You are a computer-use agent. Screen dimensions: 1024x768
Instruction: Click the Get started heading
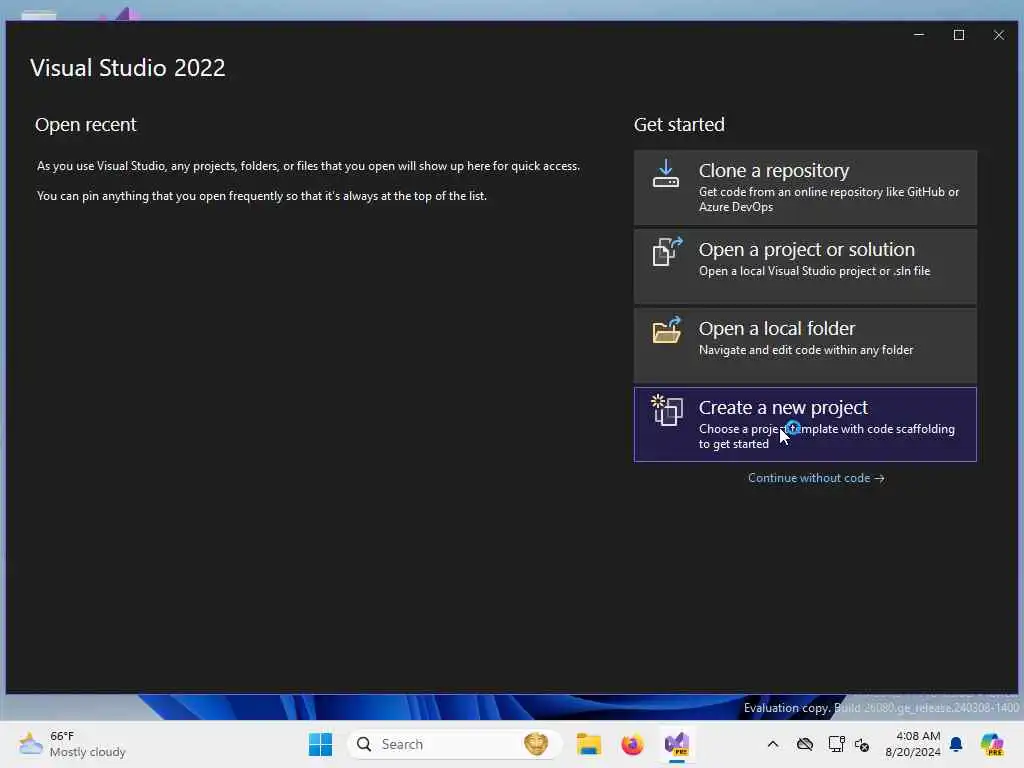coord(679,124)
